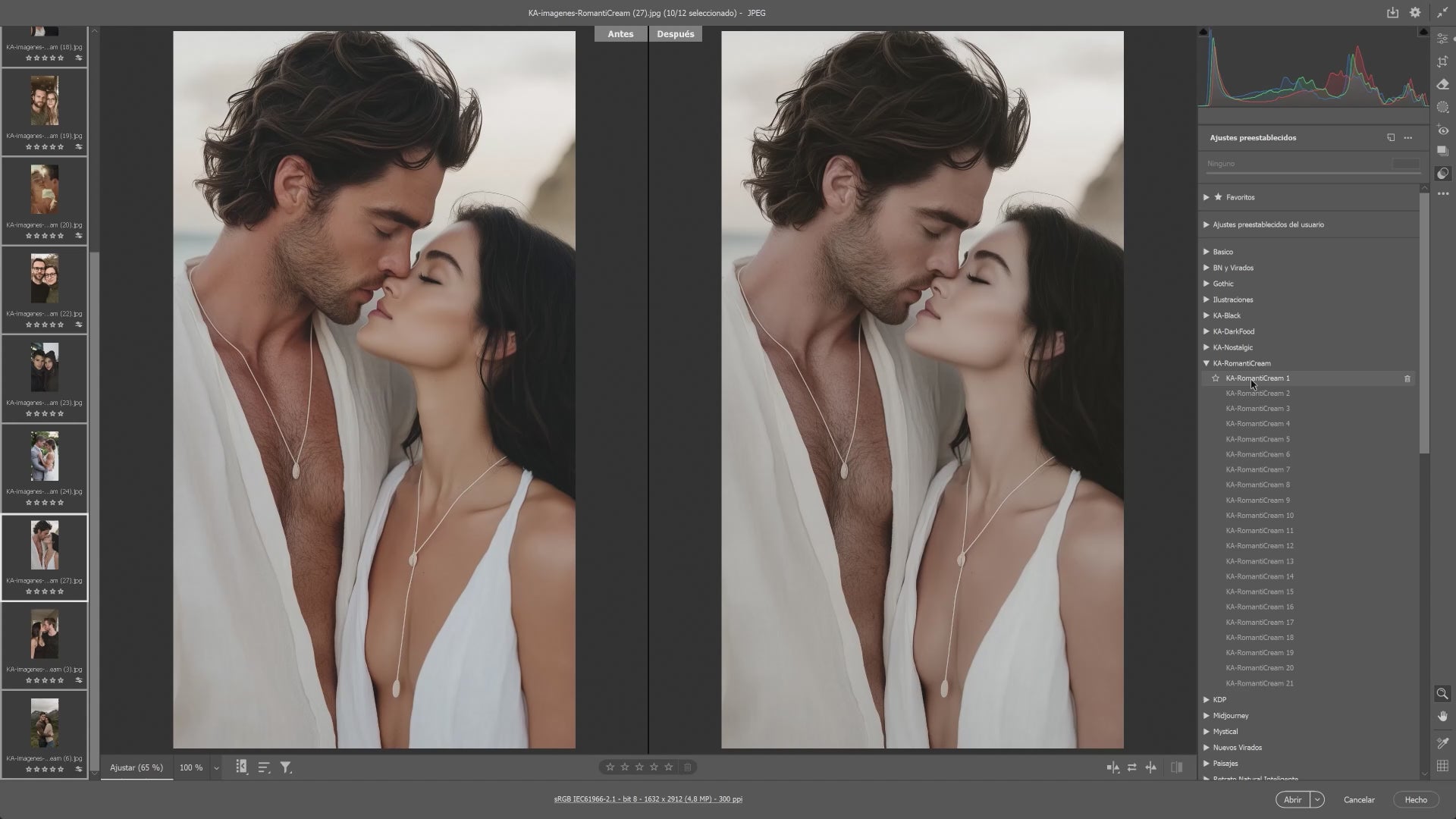
Task: Open the sRGB workflow options link
Action: 648,799
